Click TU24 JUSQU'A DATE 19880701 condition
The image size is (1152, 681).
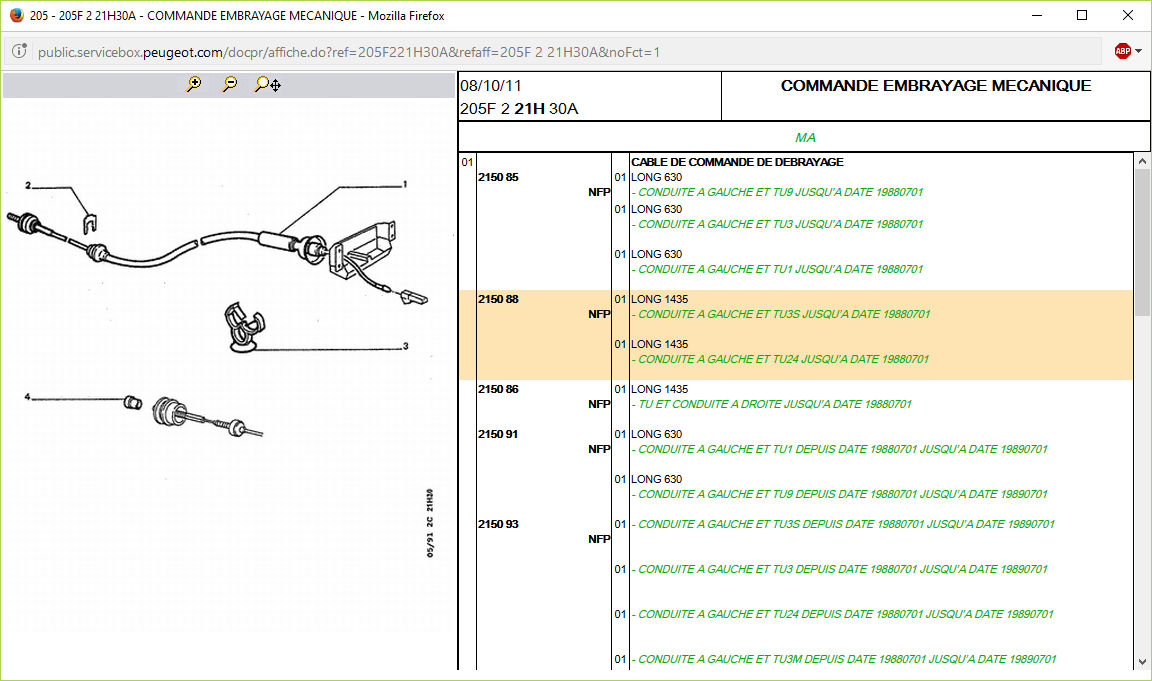pos(780,359)
